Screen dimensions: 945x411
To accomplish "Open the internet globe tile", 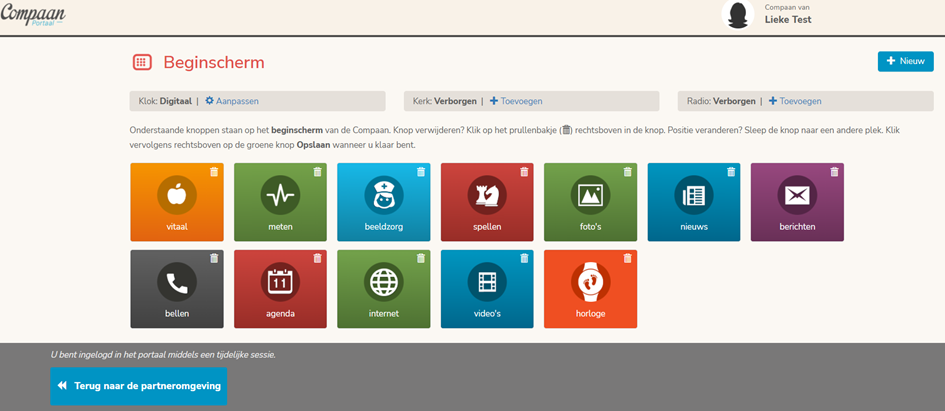I will pyautogui.click(x=383, y=289).
